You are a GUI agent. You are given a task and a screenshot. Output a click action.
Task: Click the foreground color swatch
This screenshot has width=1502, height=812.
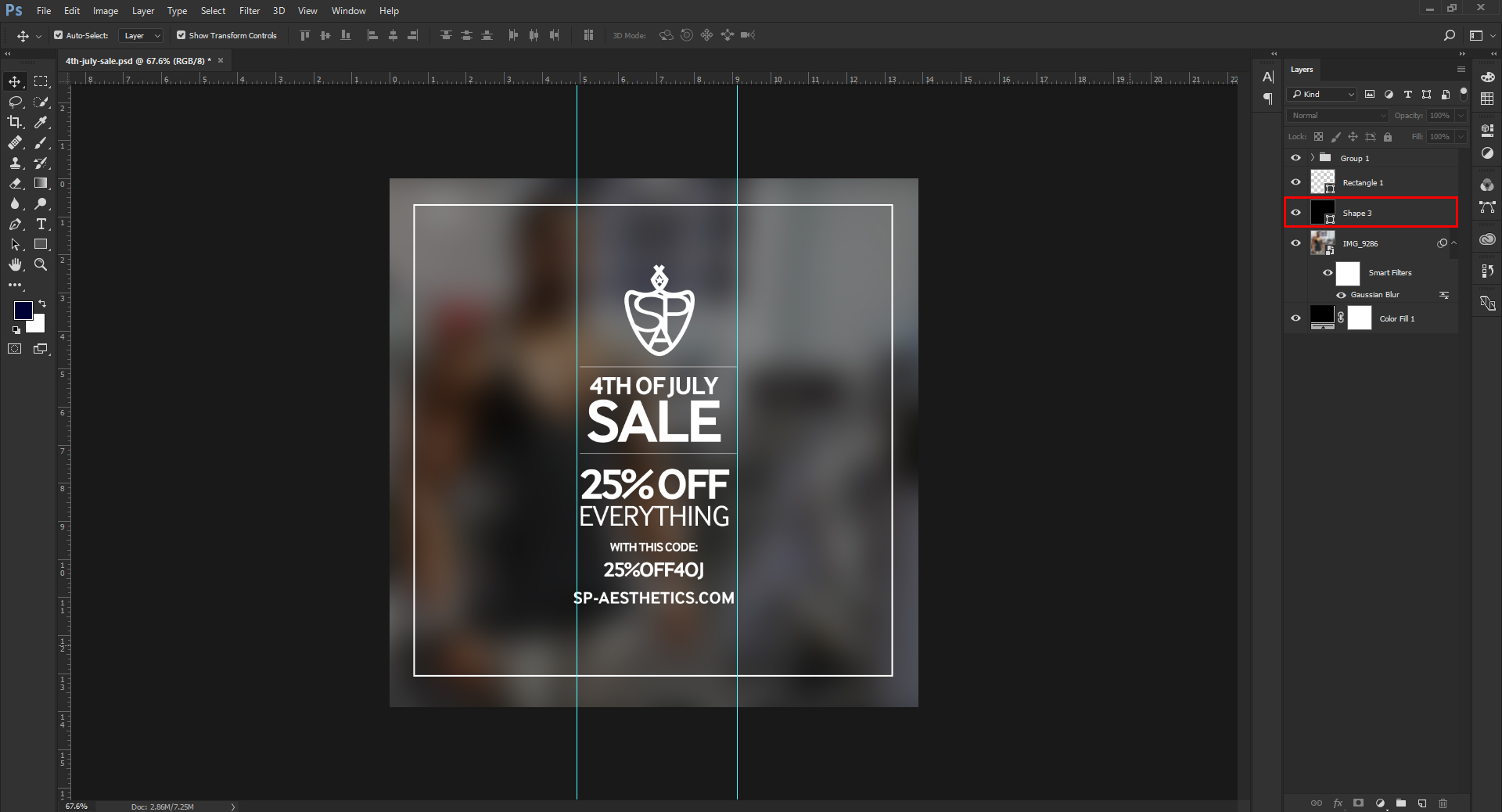pos(23,311)
